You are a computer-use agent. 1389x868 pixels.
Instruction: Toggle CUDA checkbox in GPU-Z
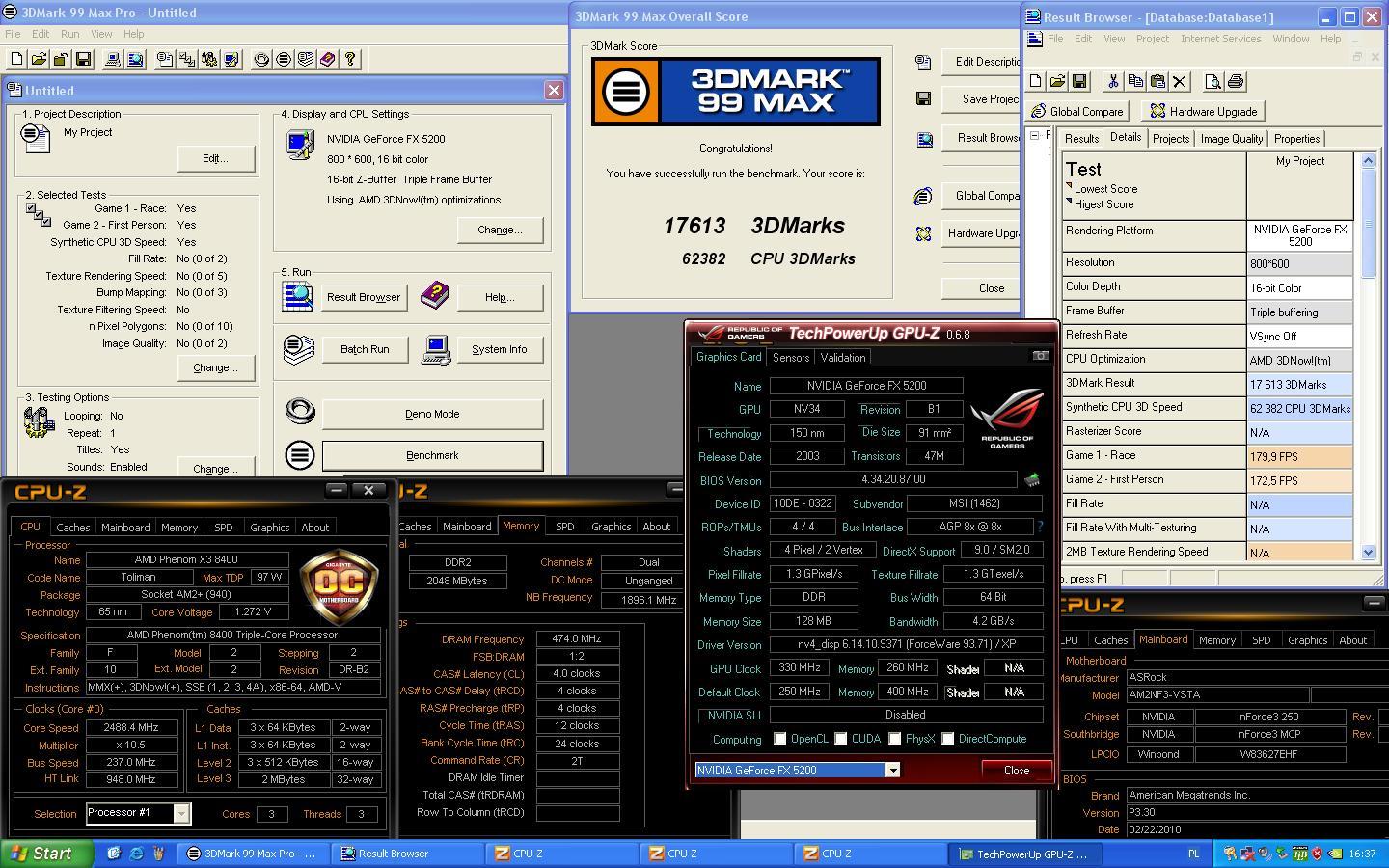coord(841,739)
